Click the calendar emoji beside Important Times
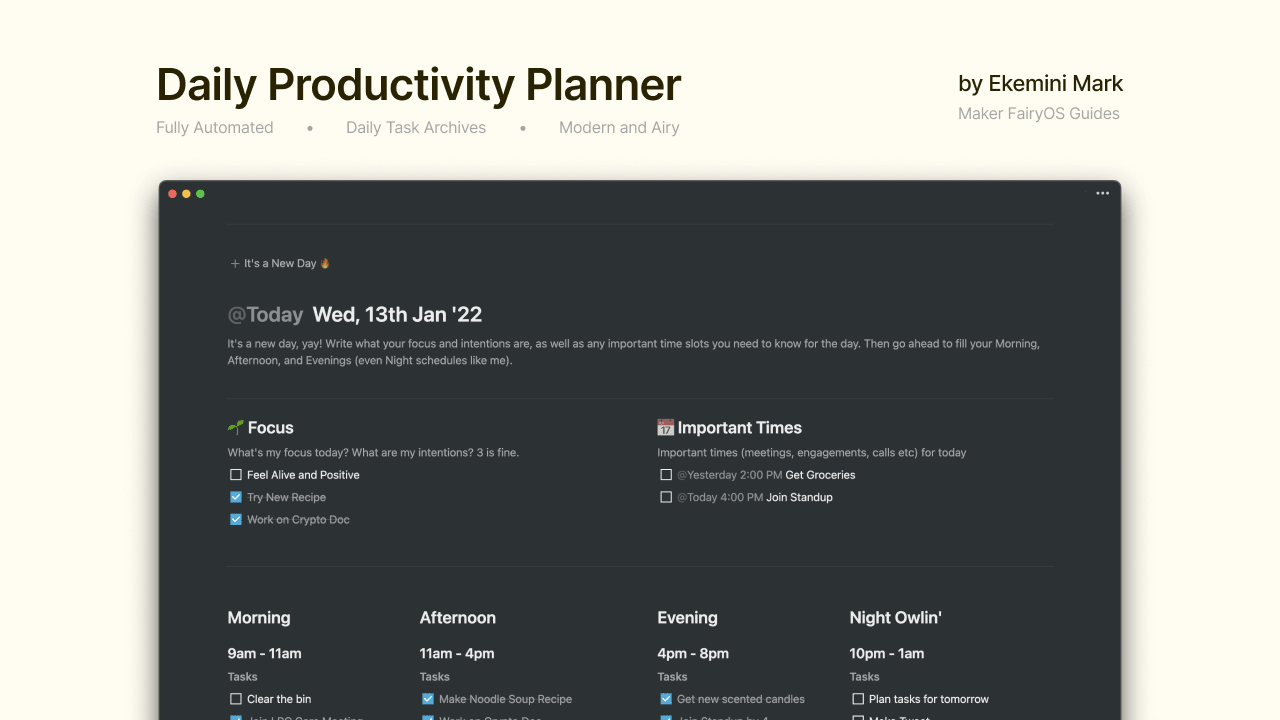This screenshot has width=1280, height=720. (666, 427)
